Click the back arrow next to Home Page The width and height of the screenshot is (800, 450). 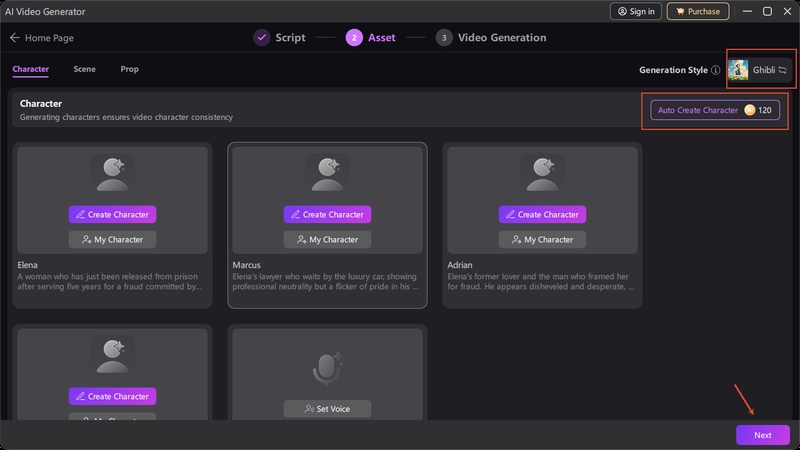pos(14,38)
